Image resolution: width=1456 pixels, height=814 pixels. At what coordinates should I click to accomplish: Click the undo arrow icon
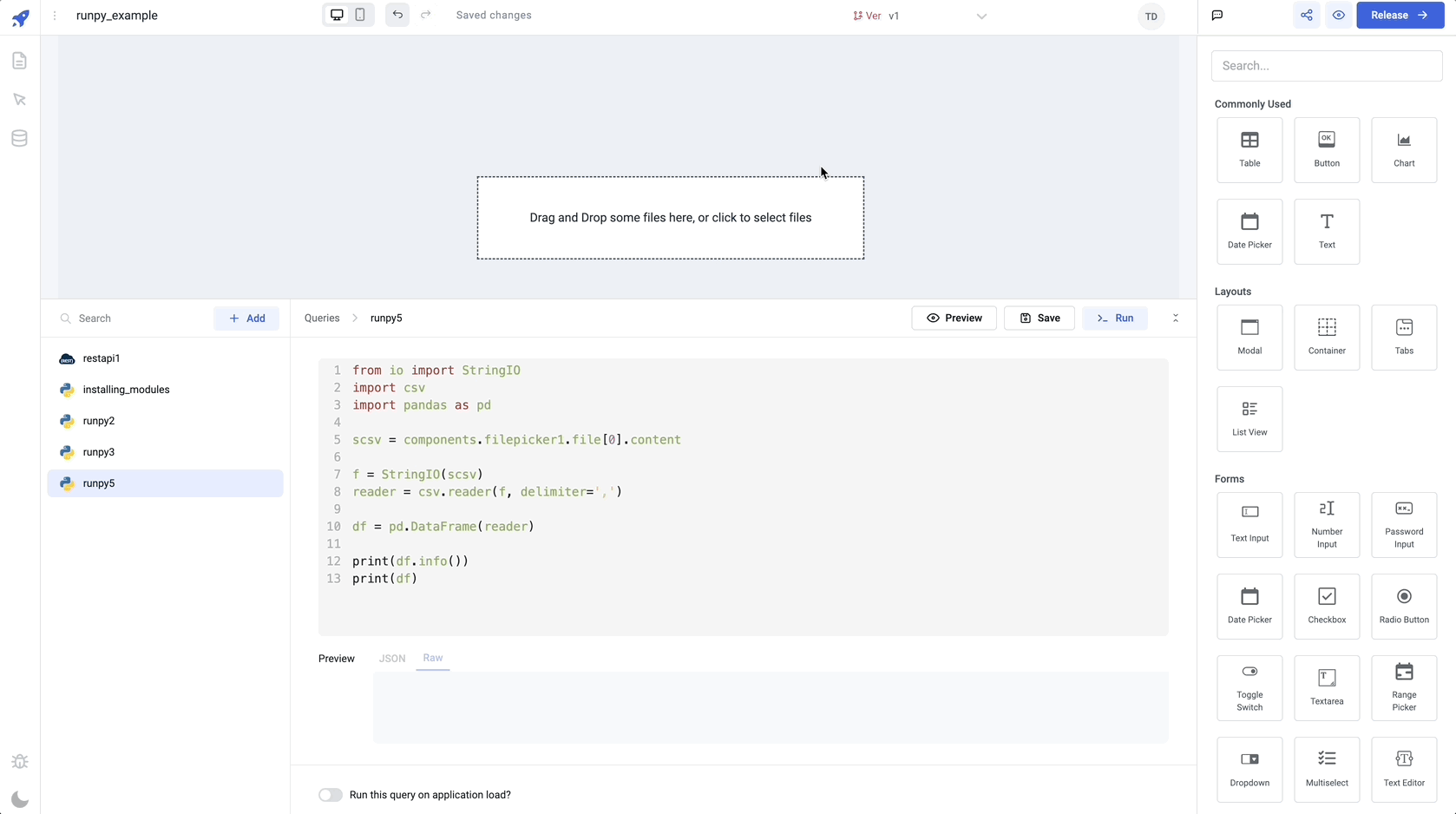click(397, 15)
